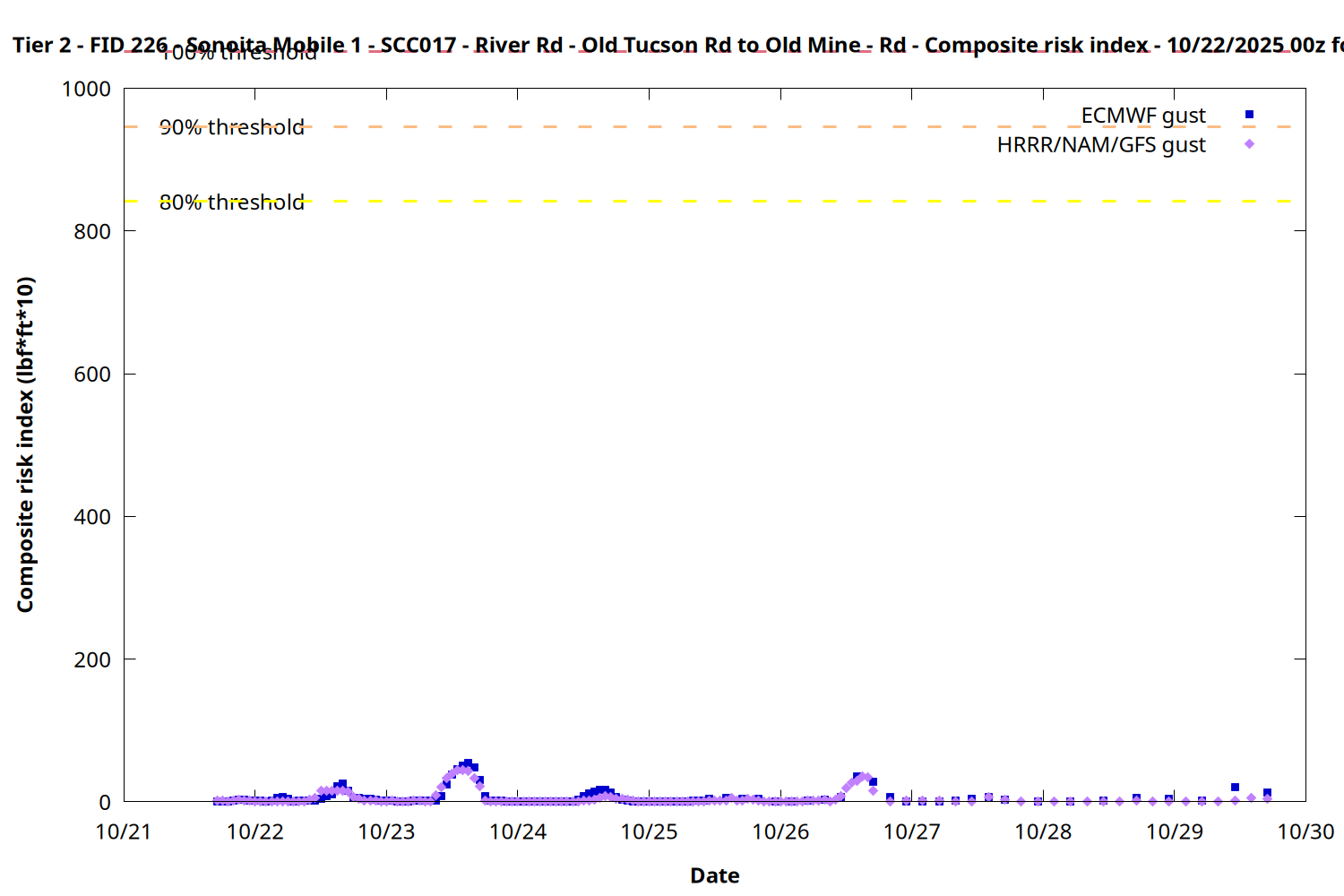Click the purple HRRR/NAM/GFS gust legend diamond
Screen dimensions: 1344x896
pos(1249,144)
